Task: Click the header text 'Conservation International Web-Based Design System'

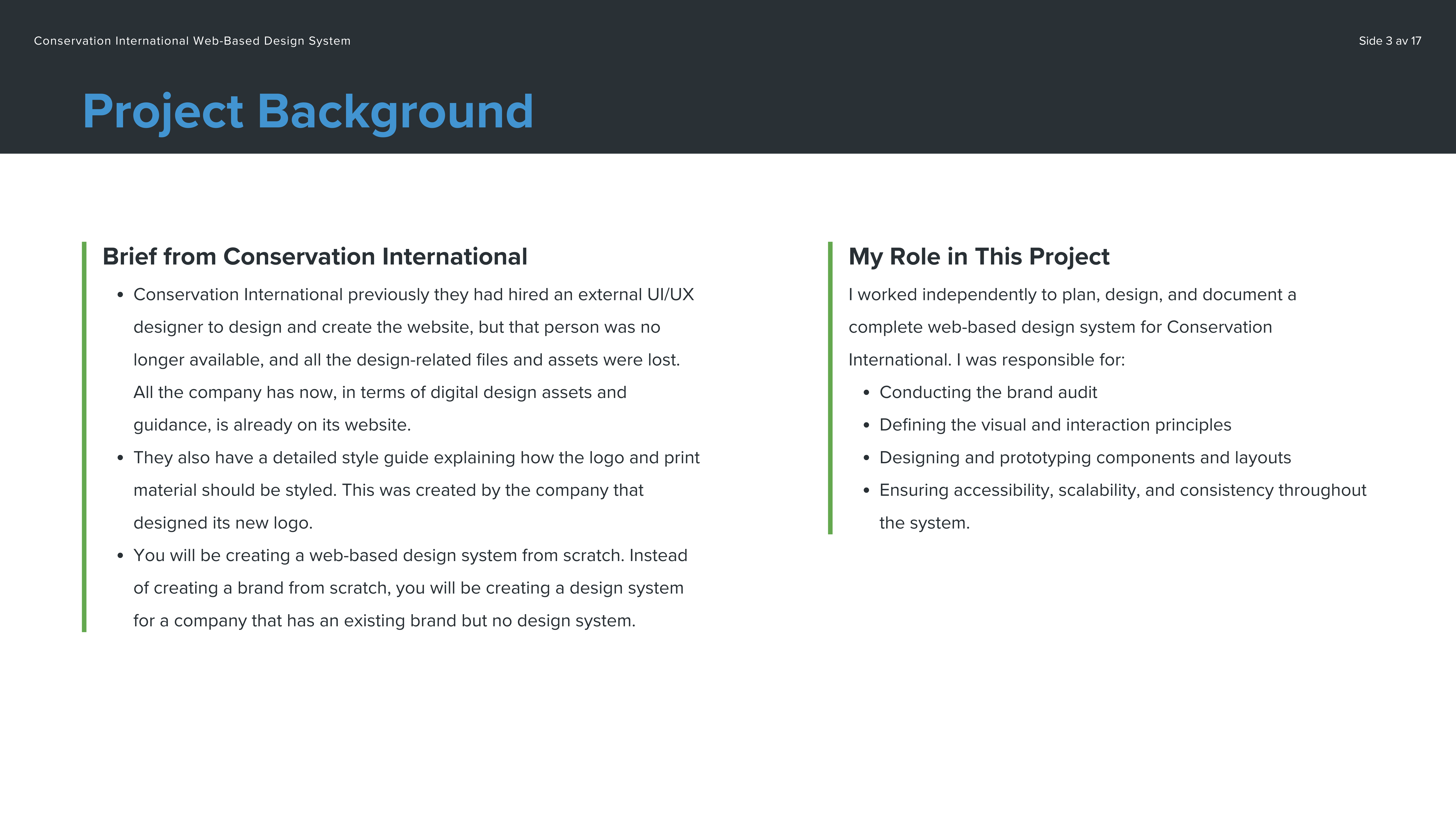Action: [192, 41]
